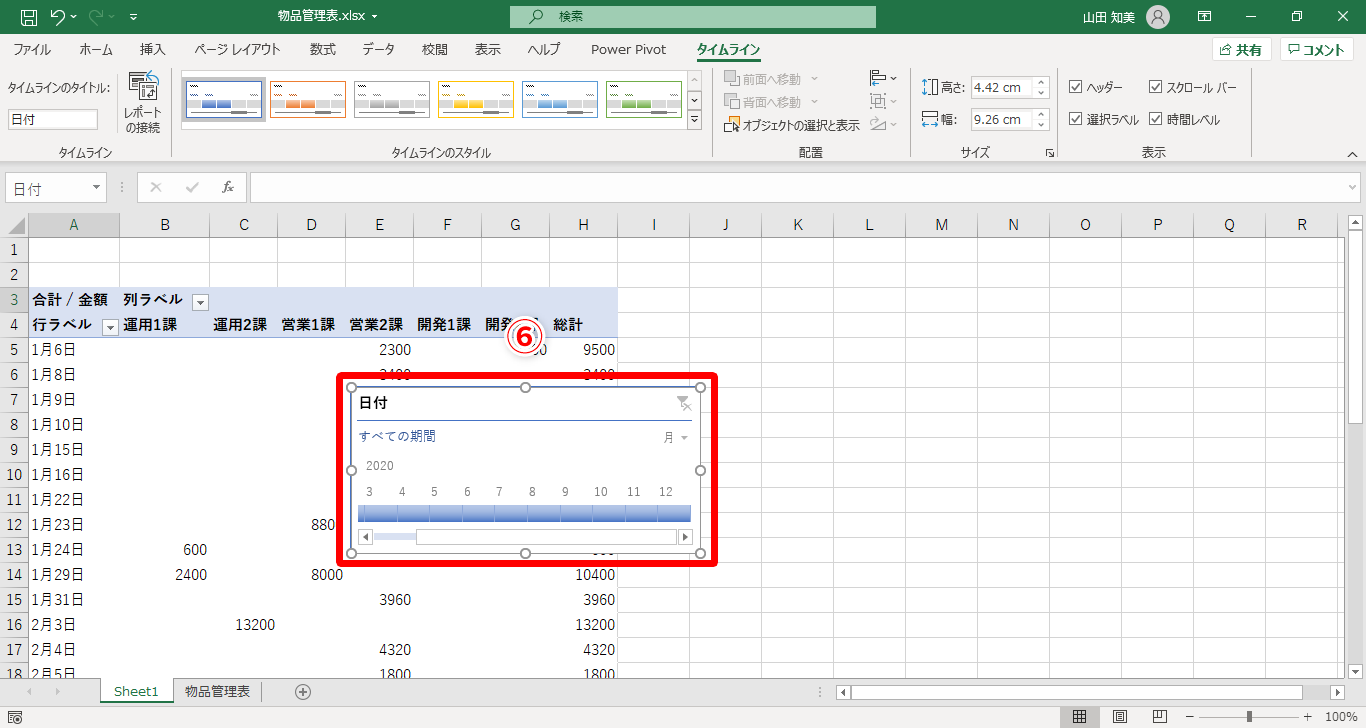Click the 100% zoom level text
This screenshot has height=728, width=1366.
[1340, 717]
